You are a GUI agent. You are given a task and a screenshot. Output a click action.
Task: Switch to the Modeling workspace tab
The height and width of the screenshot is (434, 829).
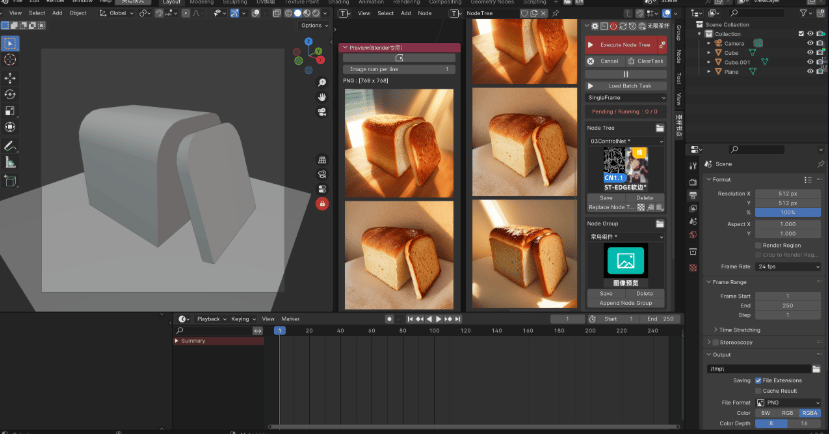(203, 3)
